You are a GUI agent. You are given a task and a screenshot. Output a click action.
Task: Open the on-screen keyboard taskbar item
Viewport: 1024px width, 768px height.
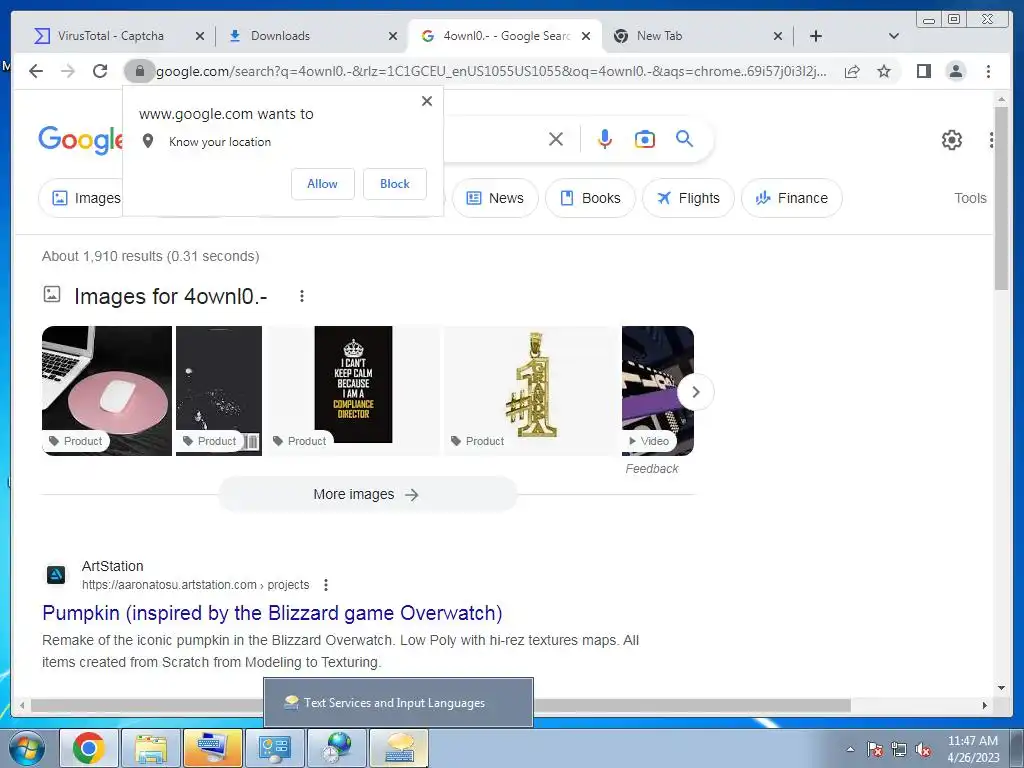[213, 748]
